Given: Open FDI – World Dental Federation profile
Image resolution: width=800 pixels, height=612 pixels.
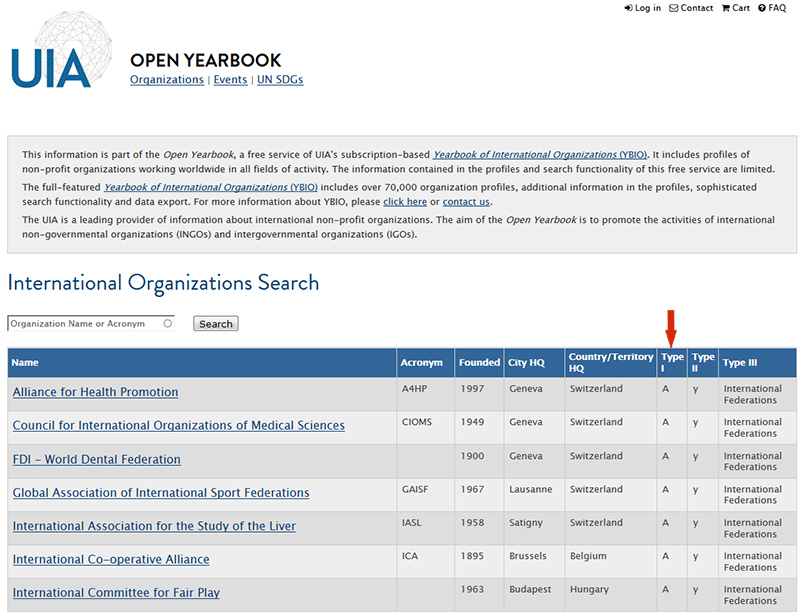Looking at the screenshot, I should point(96,459).
